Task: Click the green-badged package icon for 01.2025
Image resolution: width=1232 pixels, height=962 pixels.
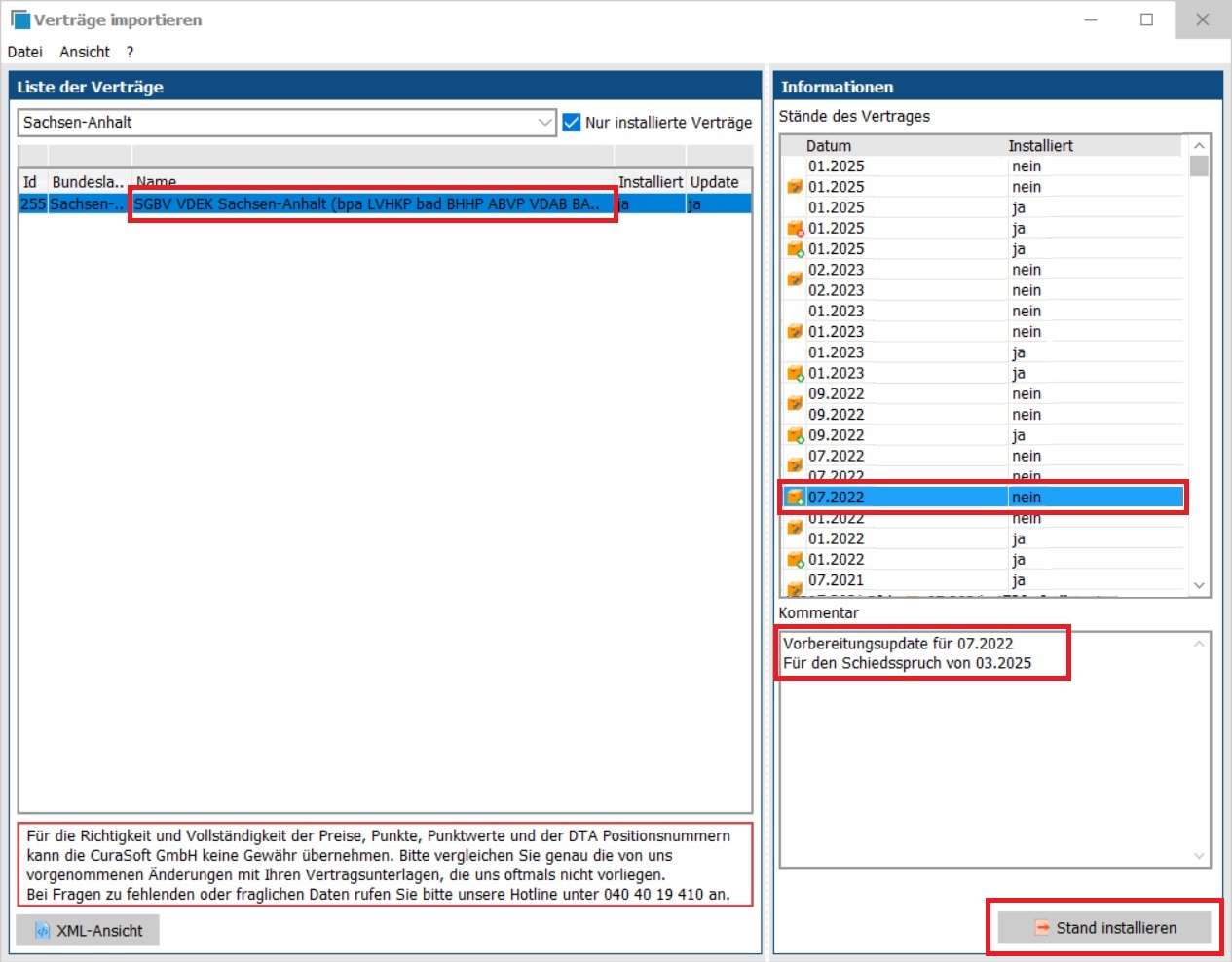Action: (x=795, y=249)
